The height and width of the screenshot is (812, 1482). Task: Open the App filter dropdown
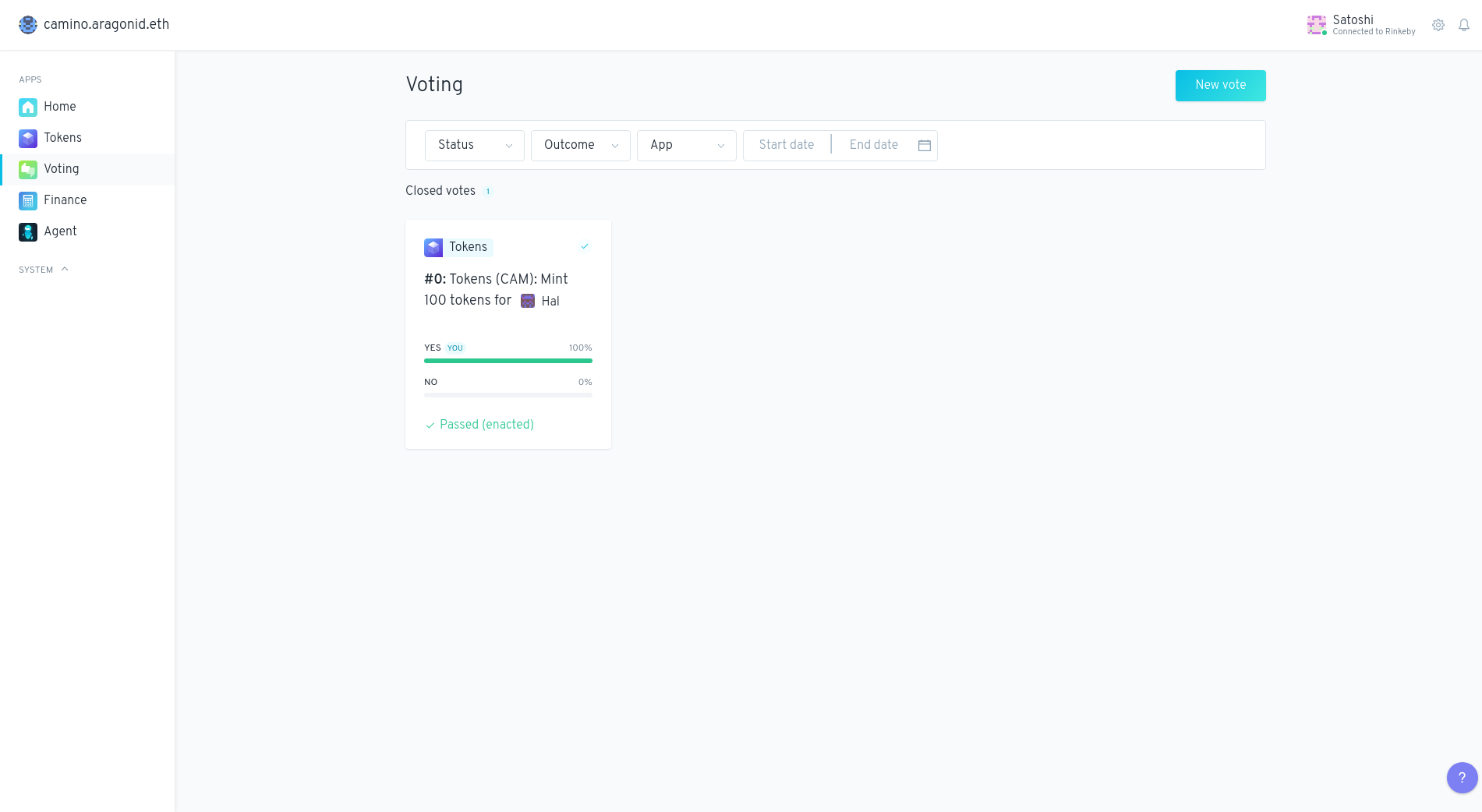[686, 145]
